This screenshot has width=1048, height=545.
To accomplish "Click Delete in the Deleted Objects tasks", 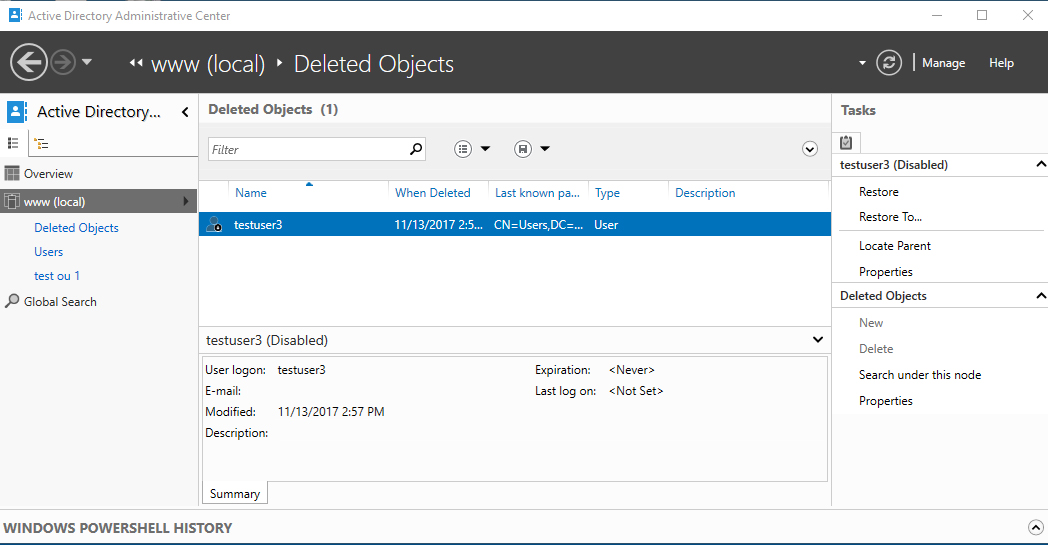I will [876, 348].
